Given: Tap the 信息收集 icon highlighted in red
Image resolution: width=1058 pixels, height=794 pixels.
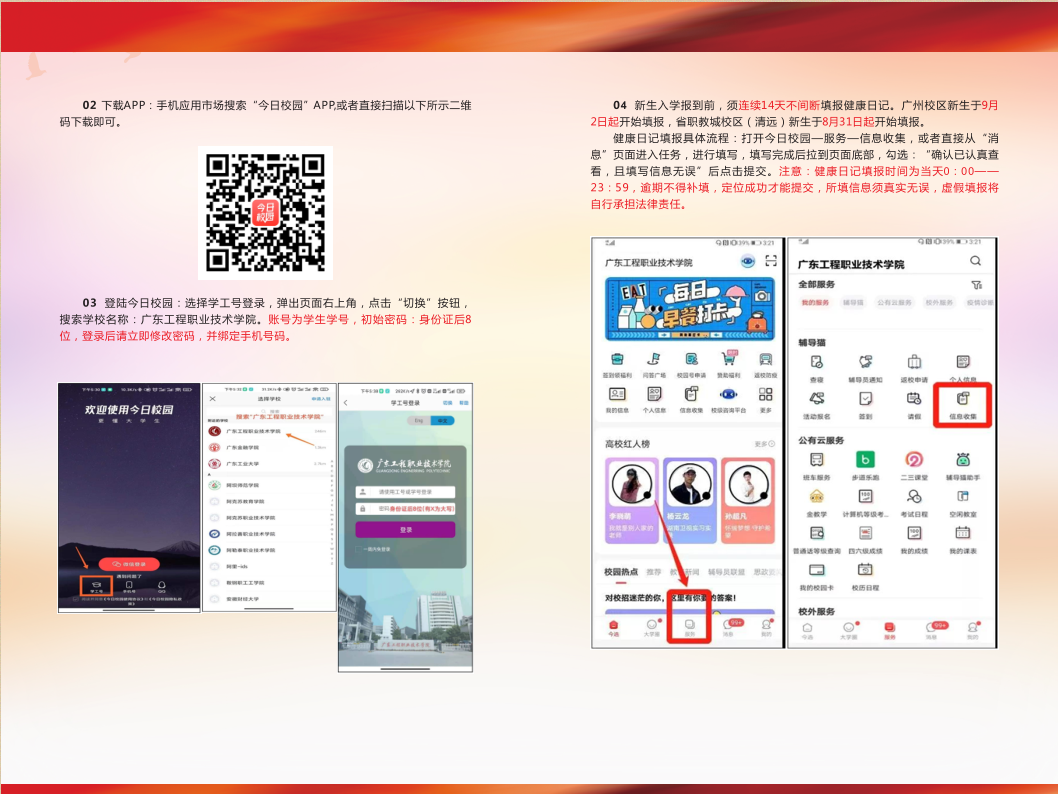Looking at the screenshot, I should point(962,402).
